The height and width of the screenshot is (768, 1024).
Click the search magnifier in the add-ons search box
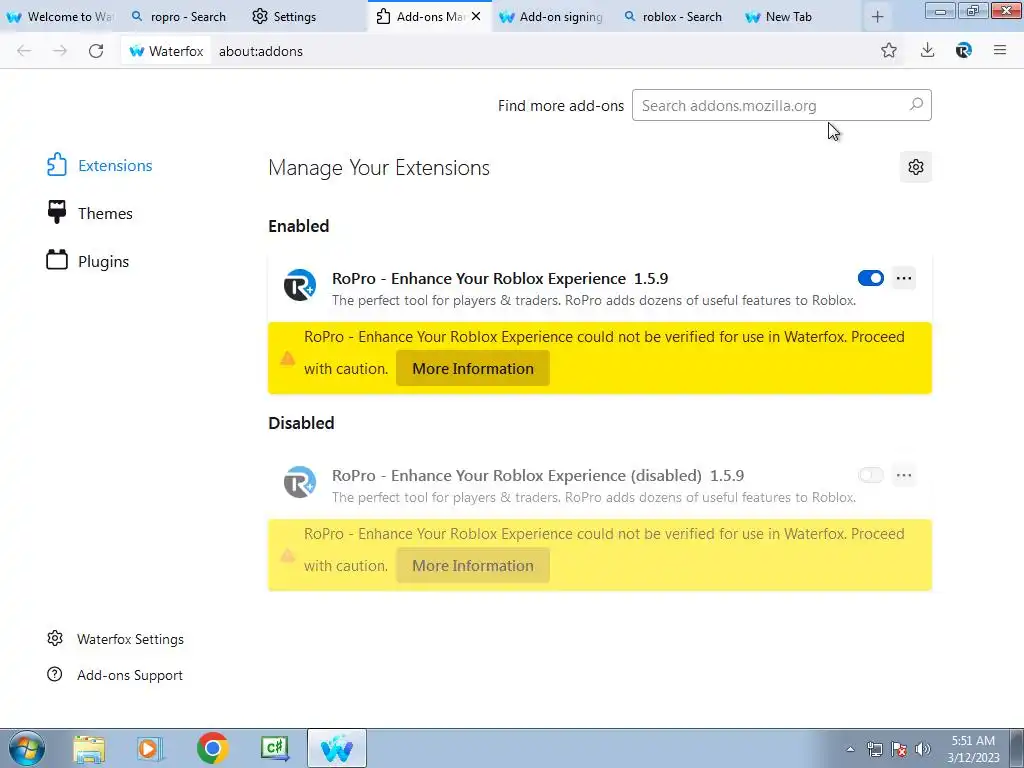click(x=916, y=104)
